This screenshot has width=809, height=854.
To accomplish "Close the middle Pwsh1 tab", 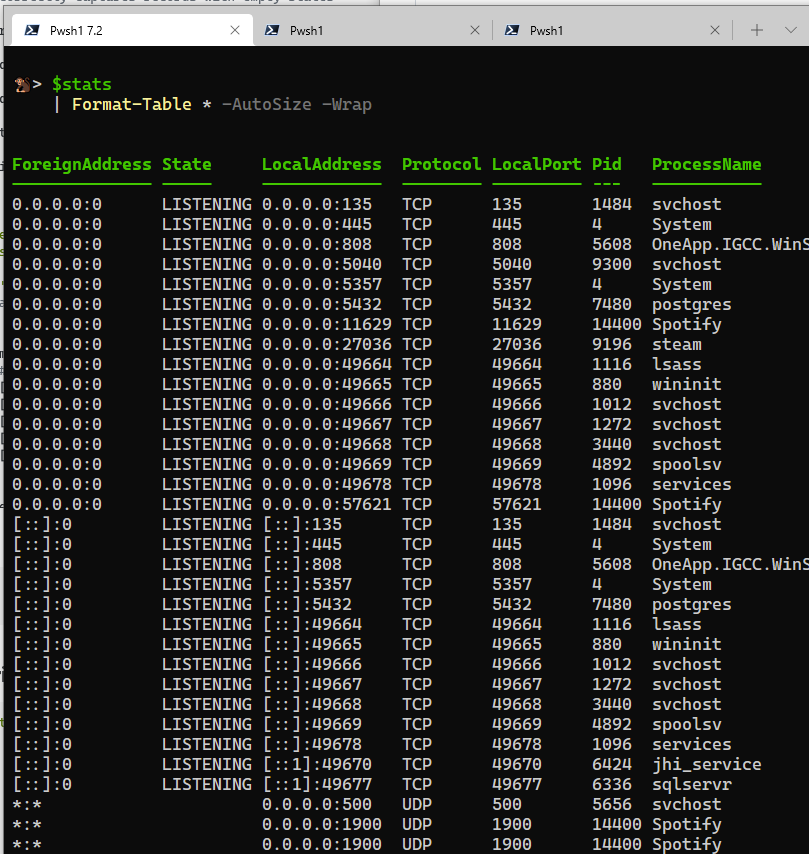I will (475, 30).
